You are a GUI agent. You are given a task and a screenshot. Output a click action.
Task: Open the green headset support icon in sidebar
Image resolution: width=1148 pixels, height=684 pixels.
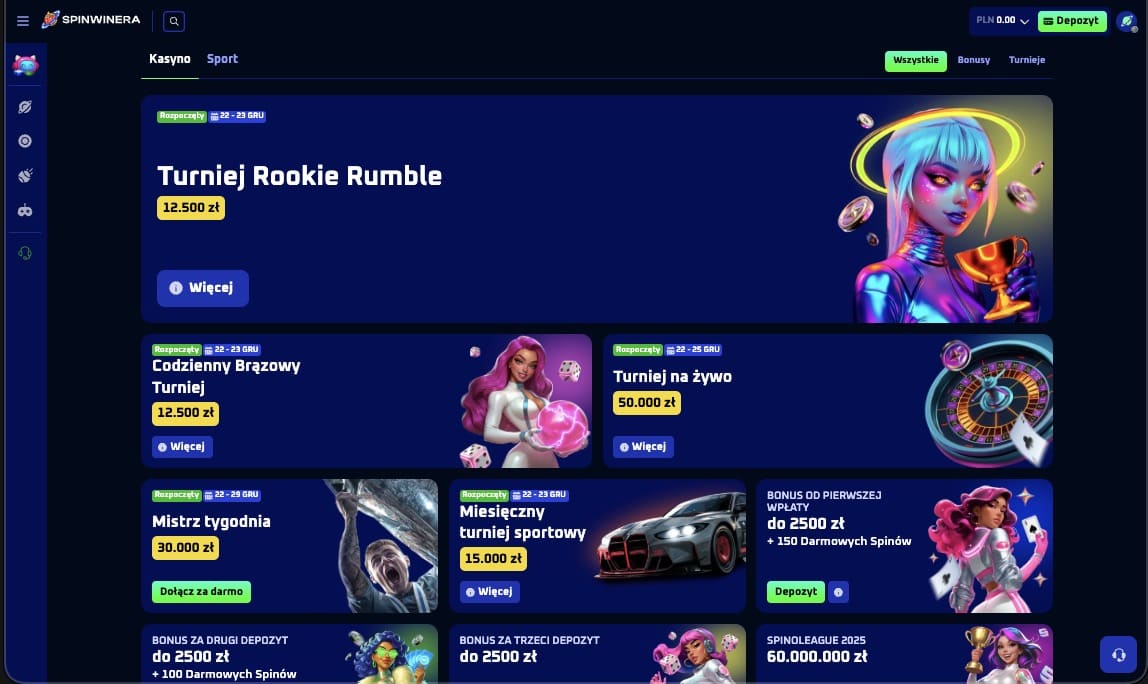[25, 253]
